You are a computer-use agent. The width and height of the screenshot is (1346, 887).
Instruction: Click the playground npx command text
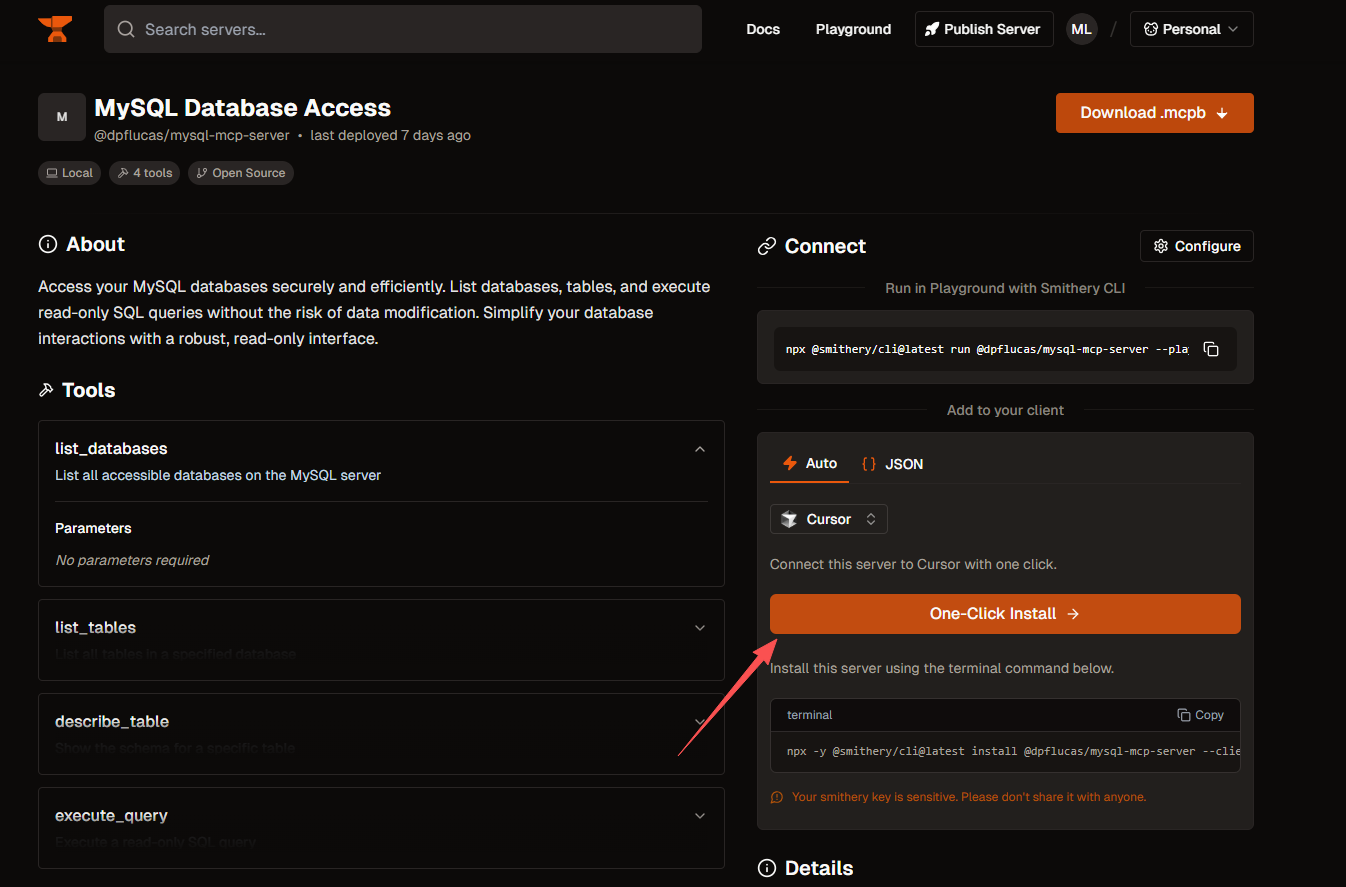pos(987,349)
